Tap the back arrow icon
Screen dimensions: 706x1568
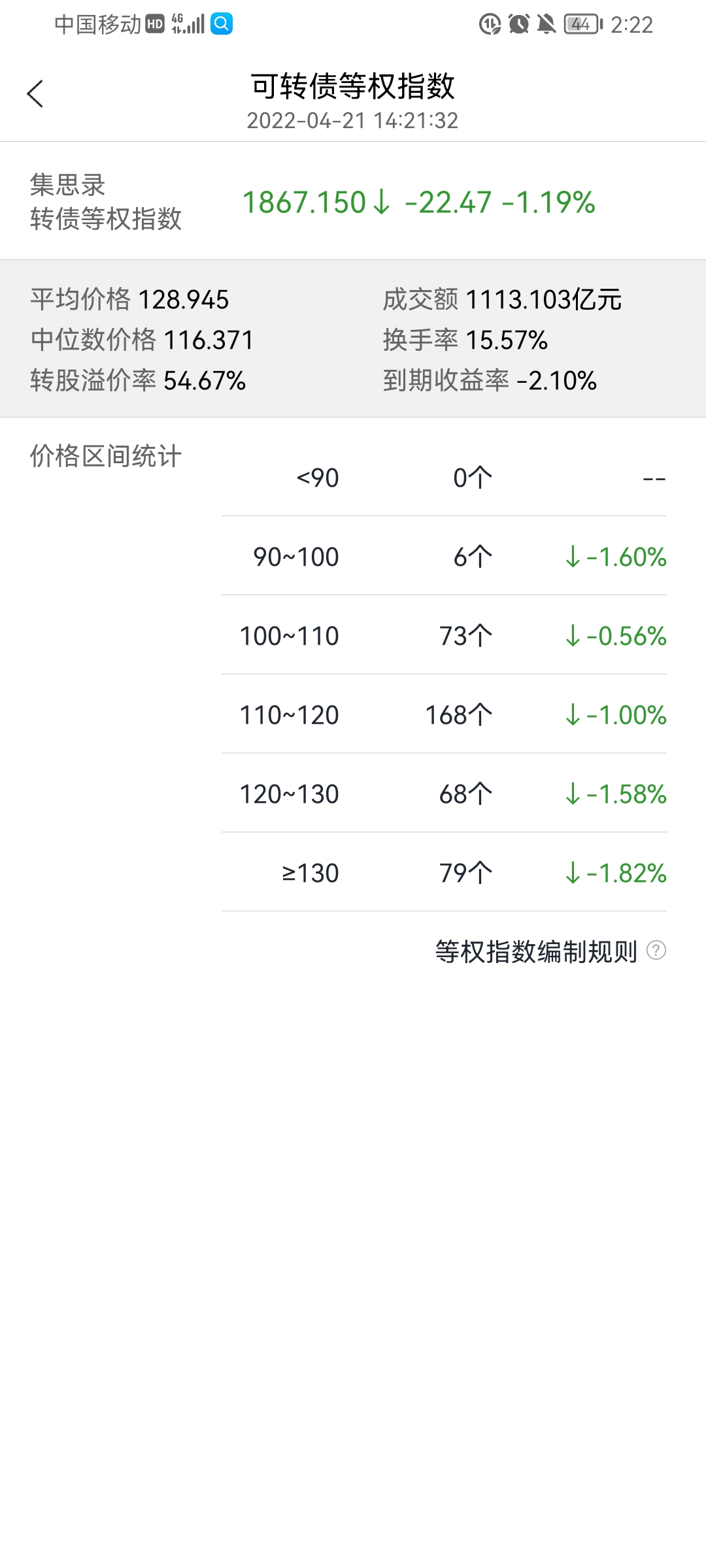(x=35, y=94)
